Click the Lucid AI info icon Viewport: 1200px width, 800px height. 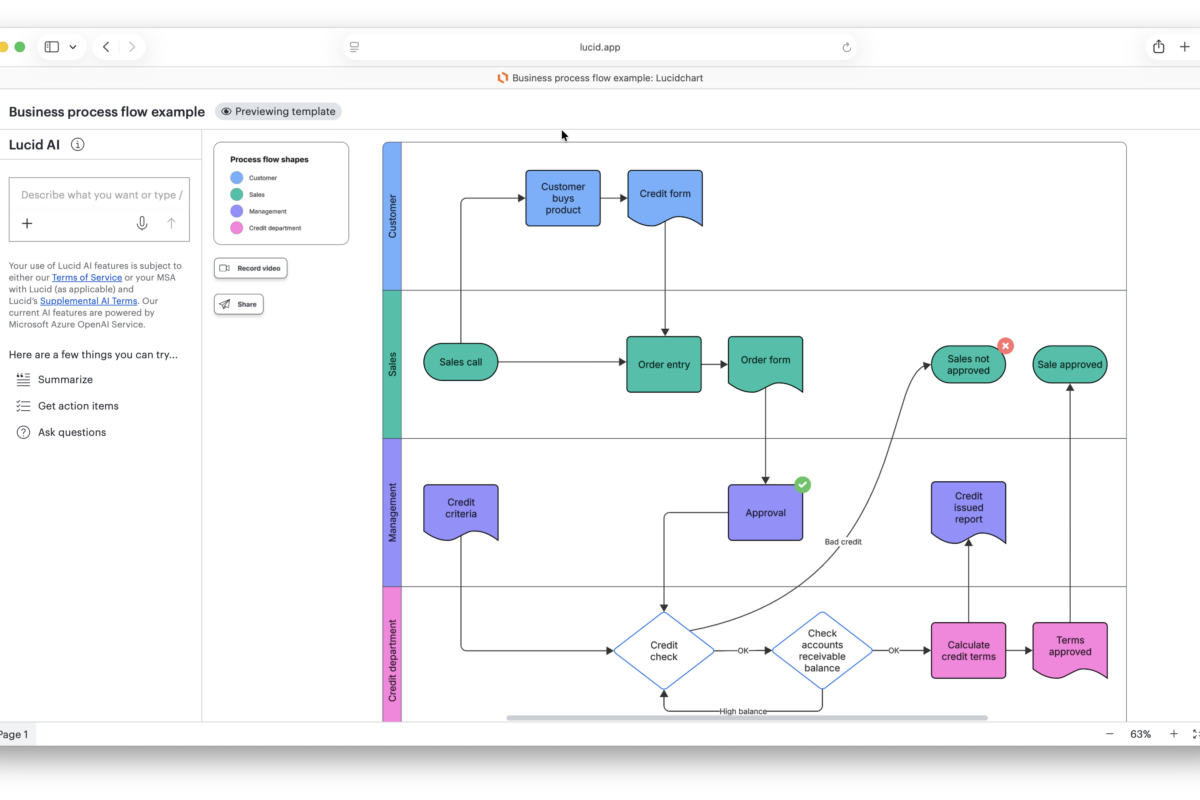(78, 144)
